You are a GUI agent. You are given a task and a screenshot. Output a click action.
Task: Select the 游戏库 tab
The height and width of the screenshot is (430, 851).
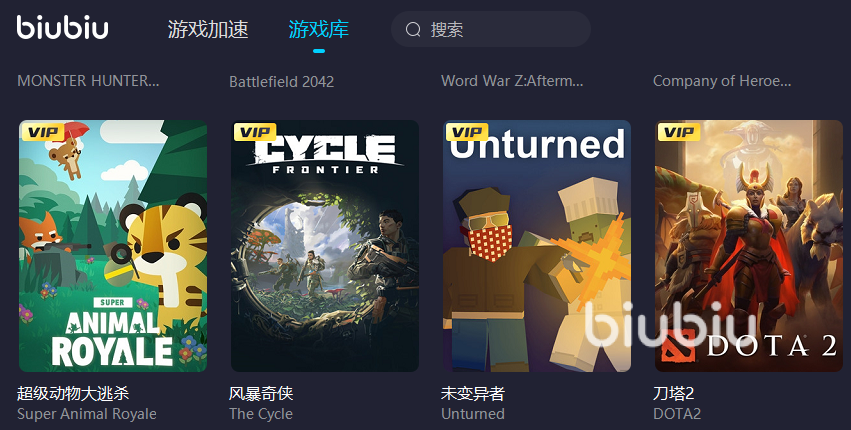(319, 29)
